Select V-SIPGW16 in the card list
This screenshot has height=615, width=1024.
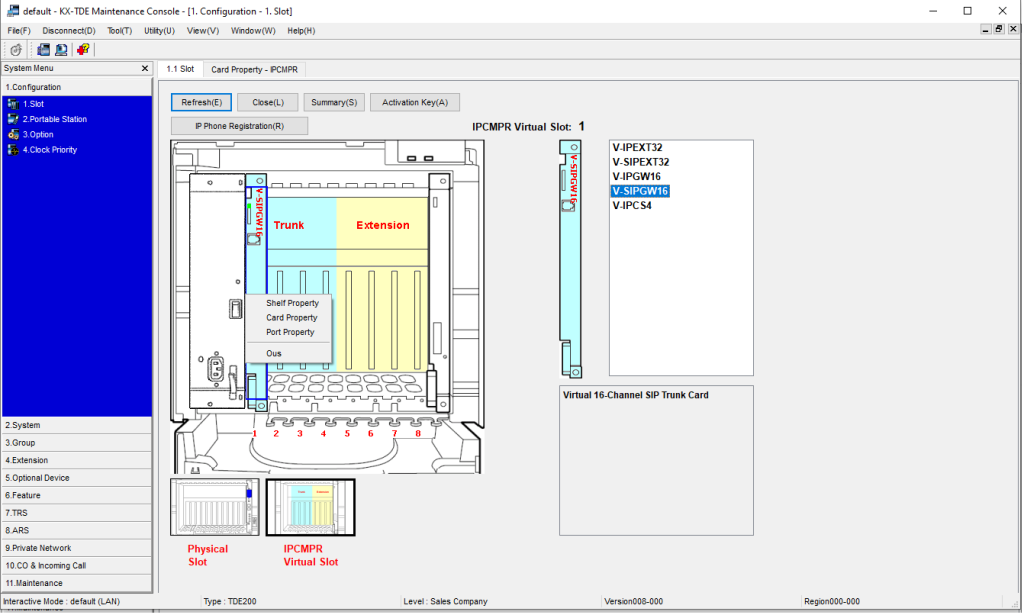point(640,191)
